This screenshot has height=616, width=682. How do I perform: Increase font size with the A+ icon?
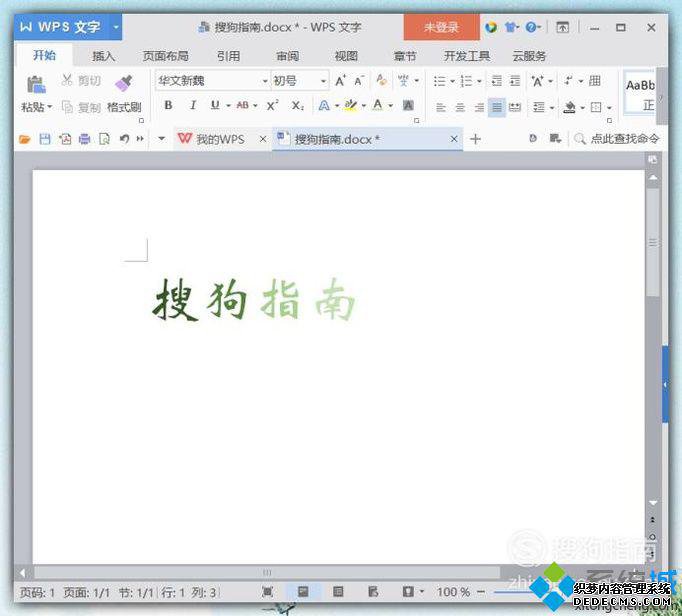coord(341,80)
